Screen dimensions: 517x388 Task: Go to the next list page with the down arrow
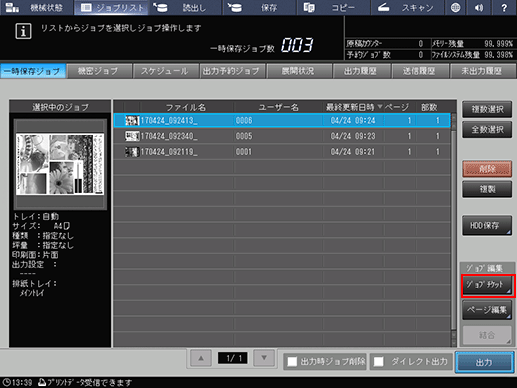pos(264,358)
